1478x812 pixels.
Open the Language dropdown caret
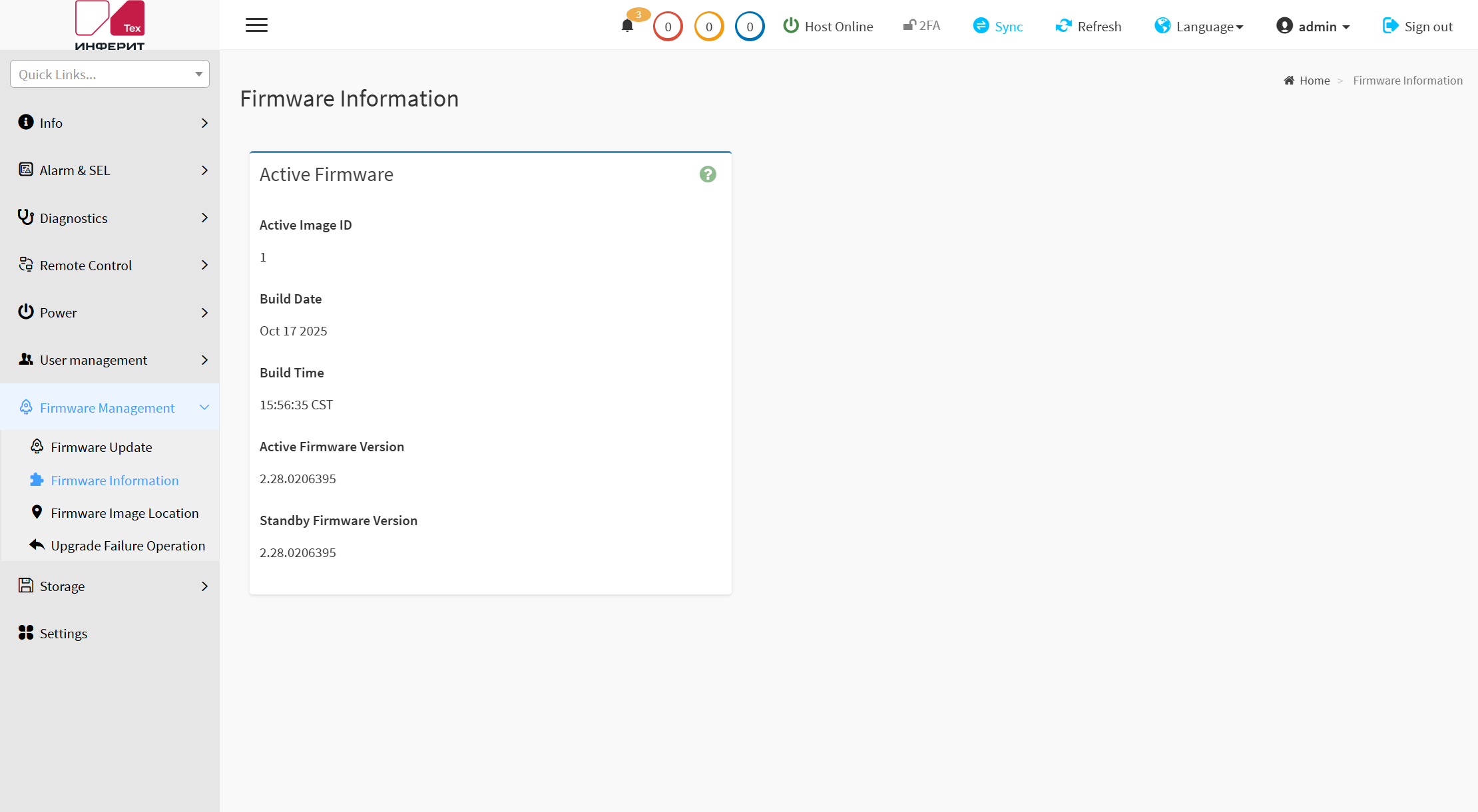[x=1240, y=27]
